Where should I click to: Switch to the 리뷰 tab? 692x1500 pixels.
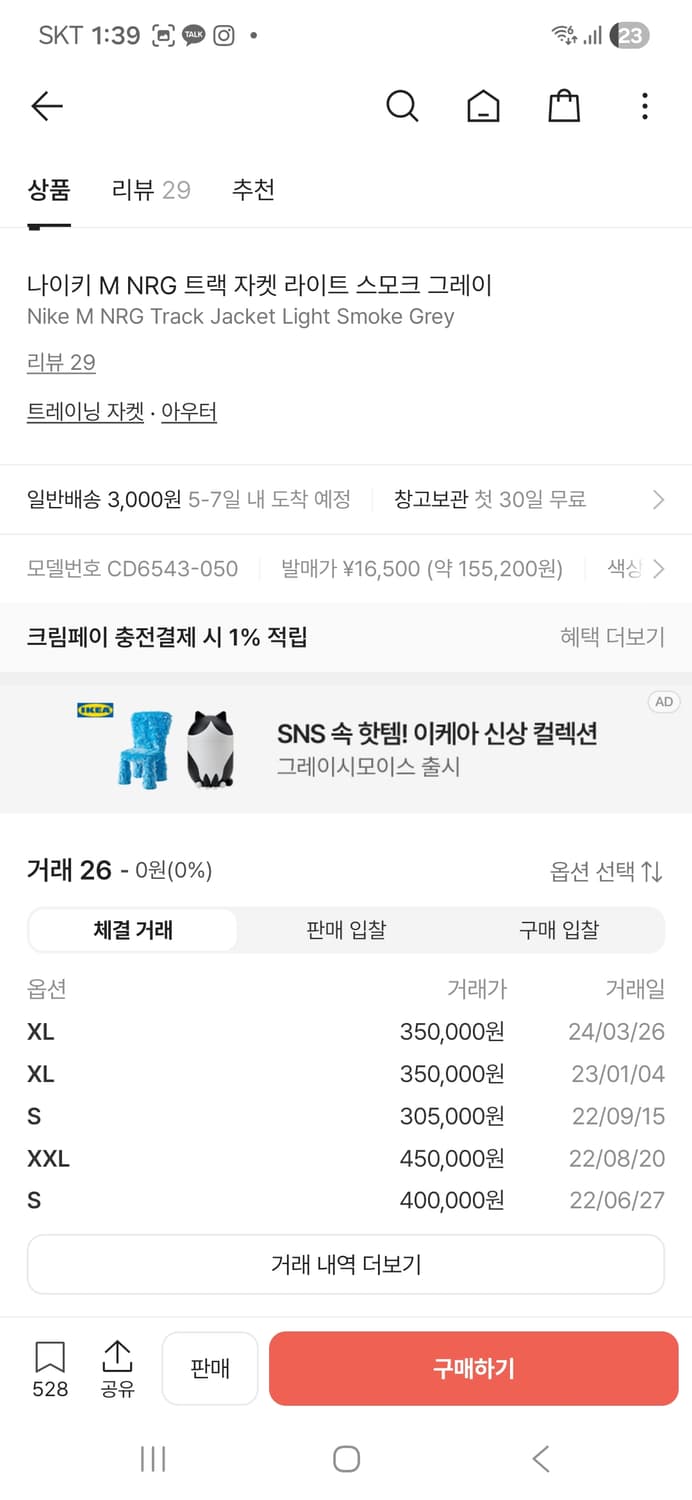(x=150, y=191)
